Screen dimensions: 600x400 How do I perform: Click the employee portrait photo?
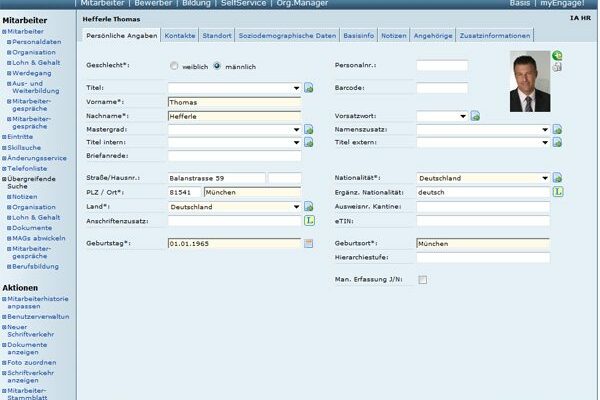[x=530, y=82]
